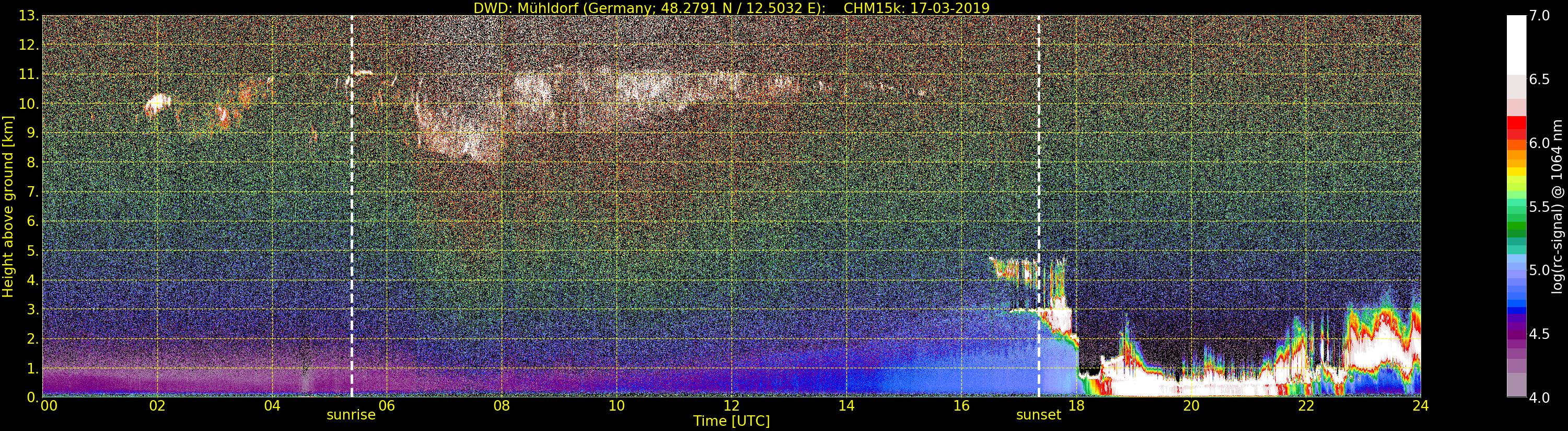The height and width of the screenshot is (431, 1568).
Task: Click the sunset dashed white vertical line
Action: 1038,206
